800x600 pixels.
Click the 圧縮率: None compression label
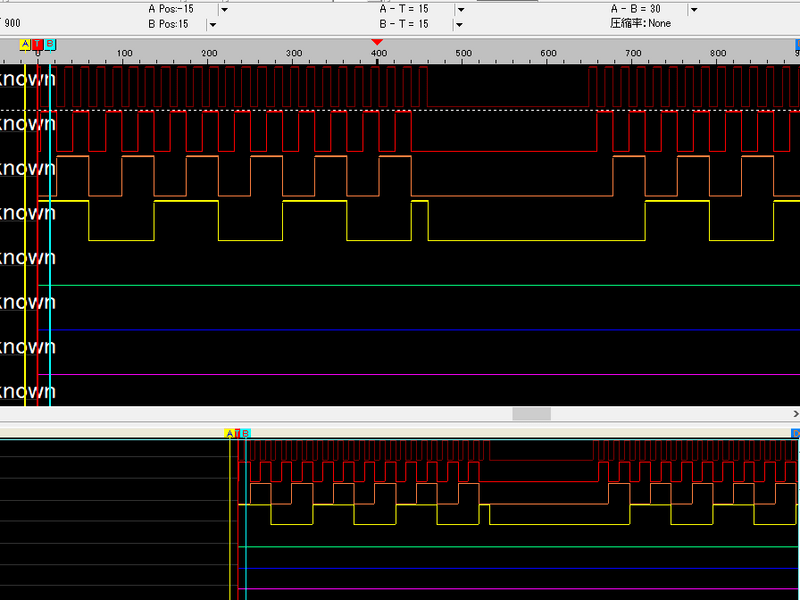tap(640, 23)
